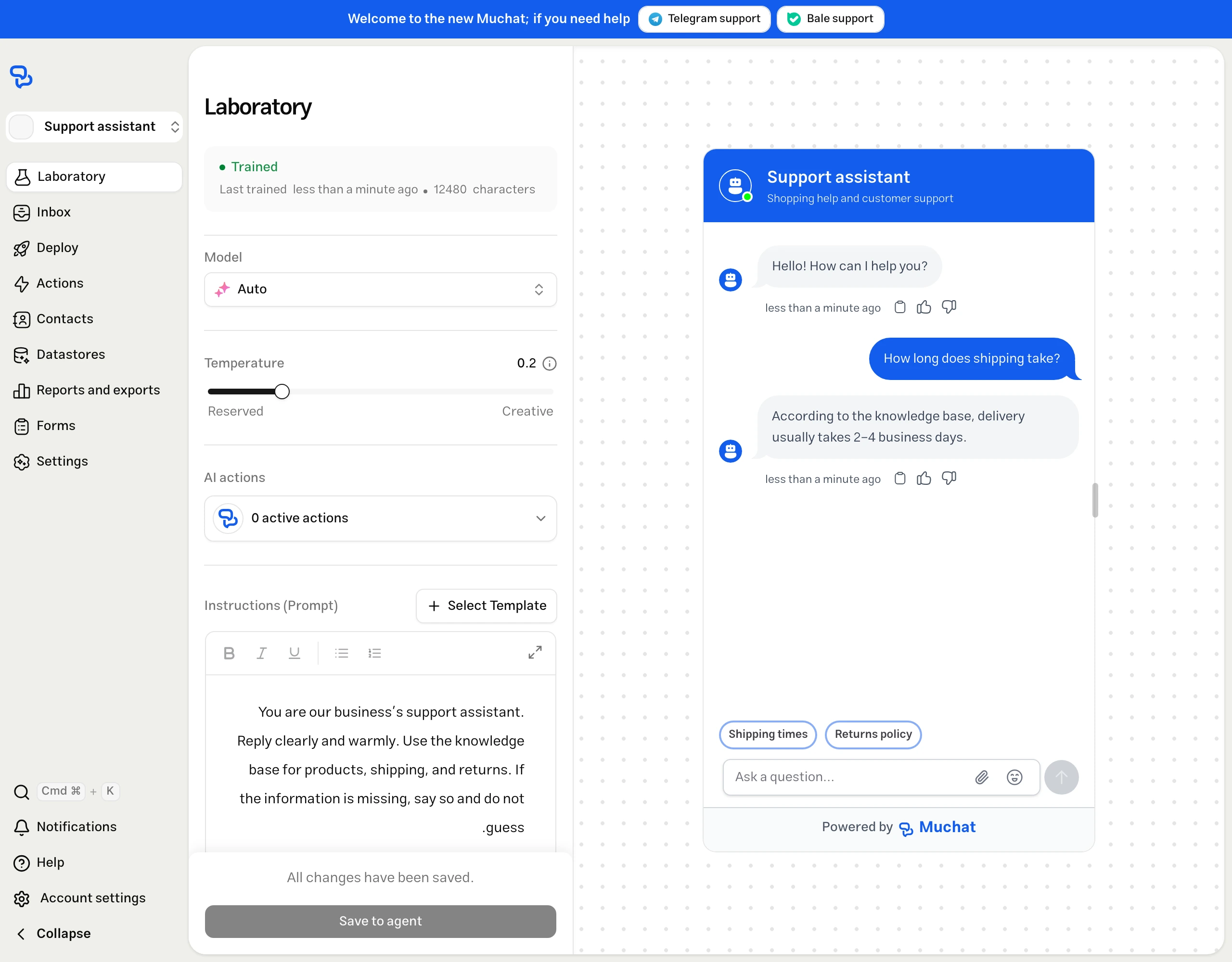The width and height of the screenshot is (1232, 962).
Task: Click the Bold formatting icon
Action: [x=229, y=653]
